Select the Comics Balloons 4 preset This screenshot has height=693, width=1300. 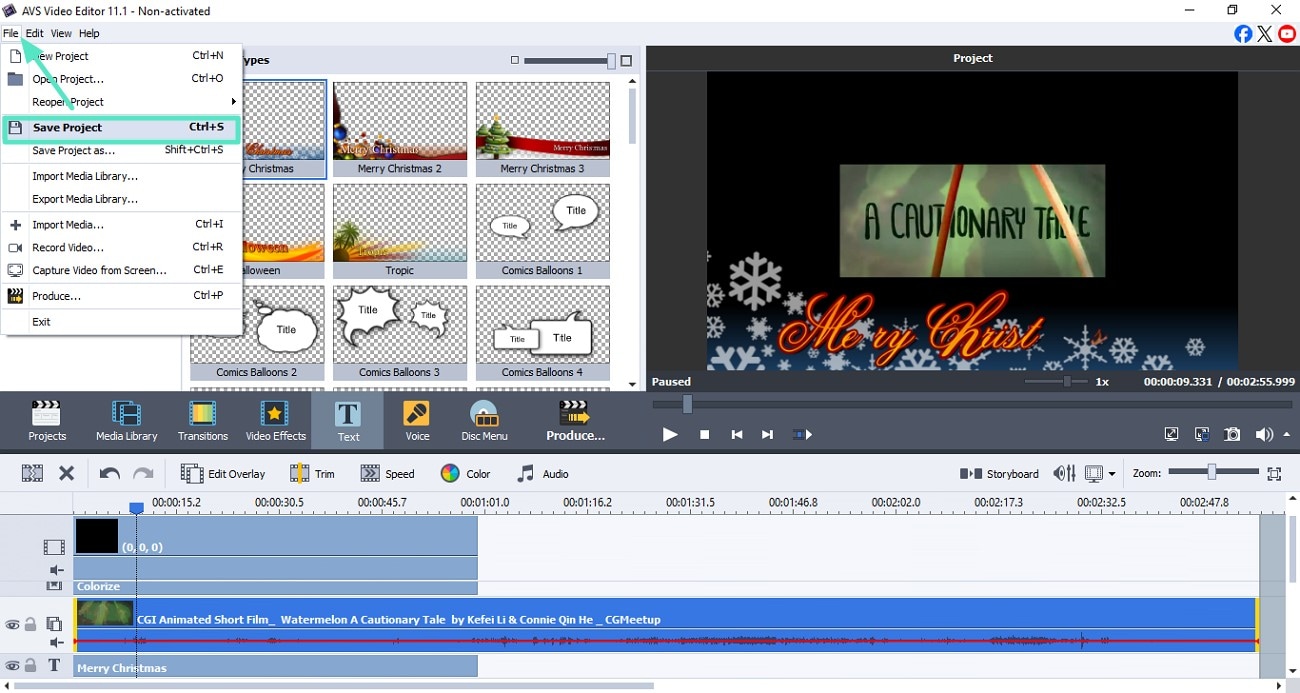click(543, 333)
